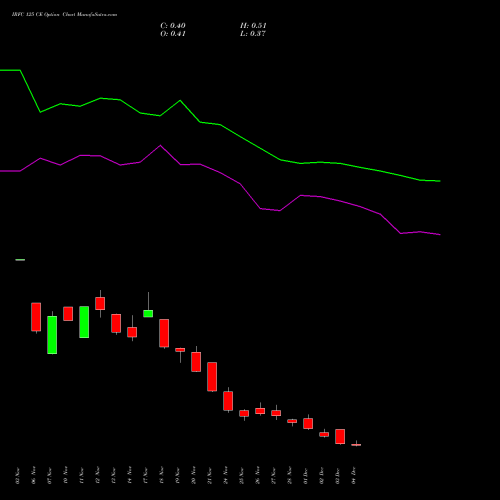Click the 21 Nov date axis label
This screenshot has height=500, width=500.
tap(210, 475)
